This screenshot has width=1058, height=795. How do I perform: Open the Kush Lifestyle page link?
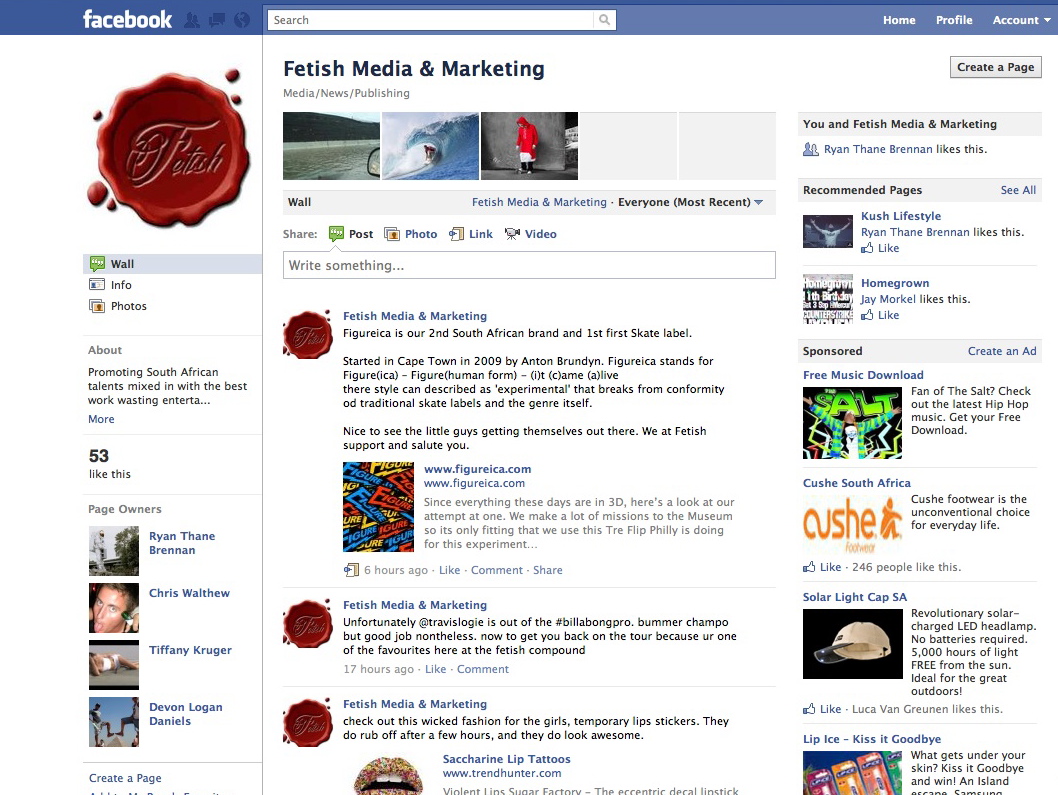pyautogui.click(x=901, y=216)
